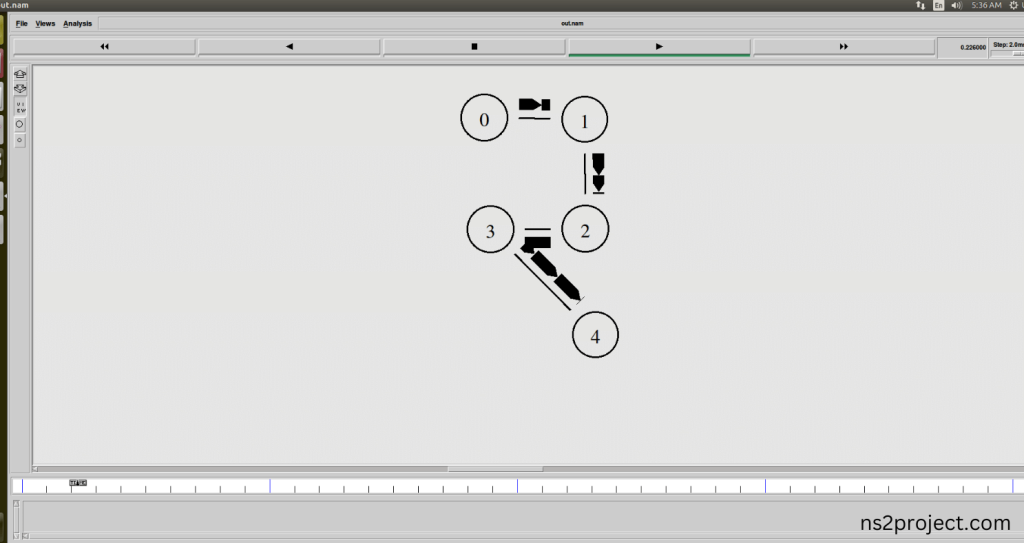
Task: Click the packet between node 0 and 1
Action: (x=534, y=105)
